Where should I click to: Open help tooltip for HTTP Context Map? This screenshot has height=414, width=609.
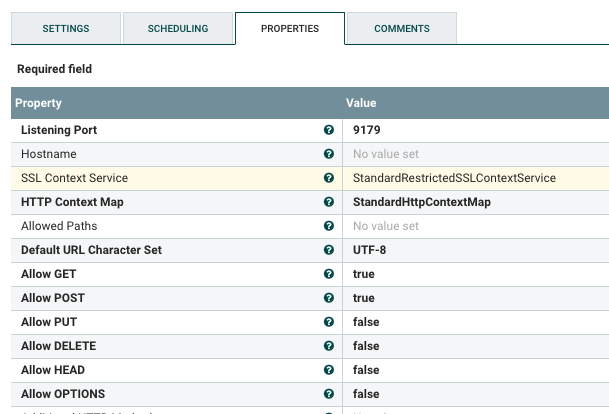tap(329, 202)
